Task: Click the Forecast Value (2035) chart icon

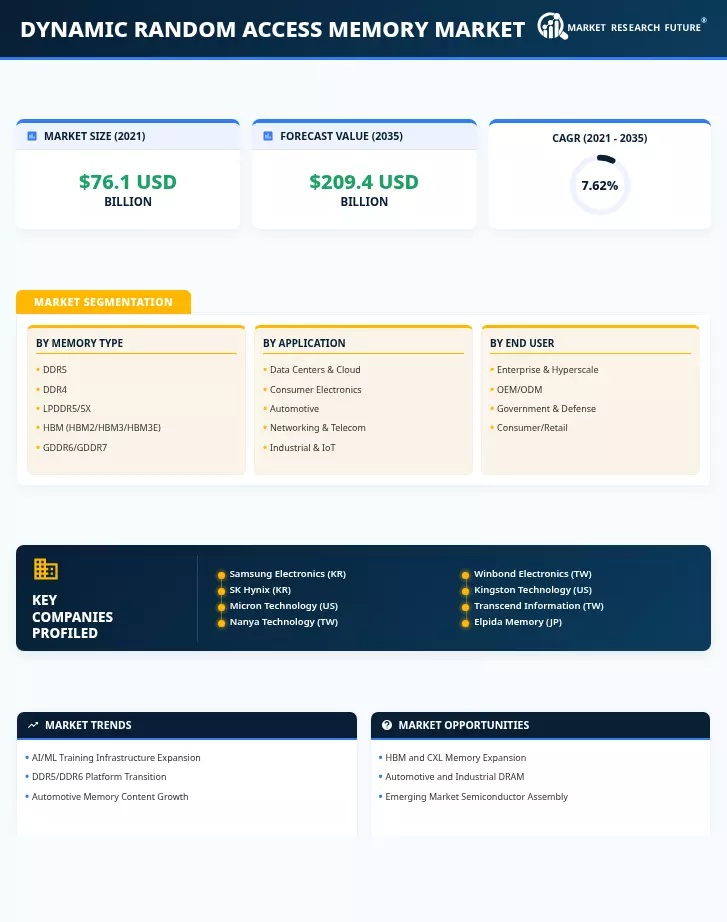Action: 268,136
